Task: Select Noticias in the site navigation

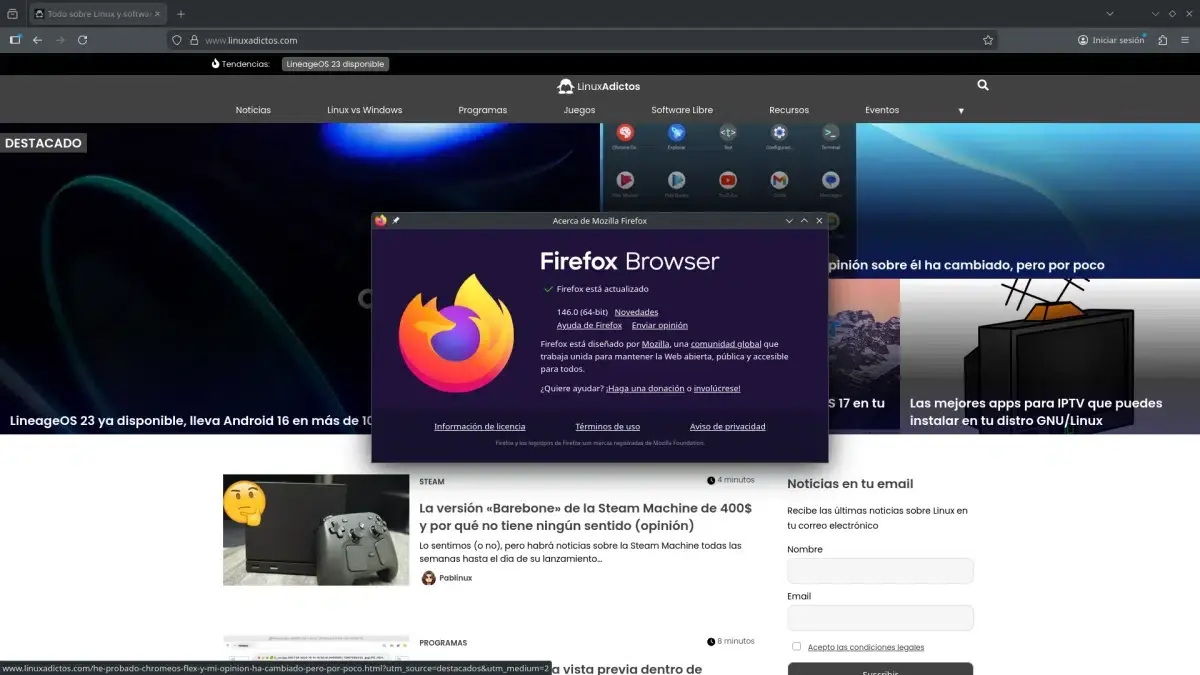Action: point(253,110)
